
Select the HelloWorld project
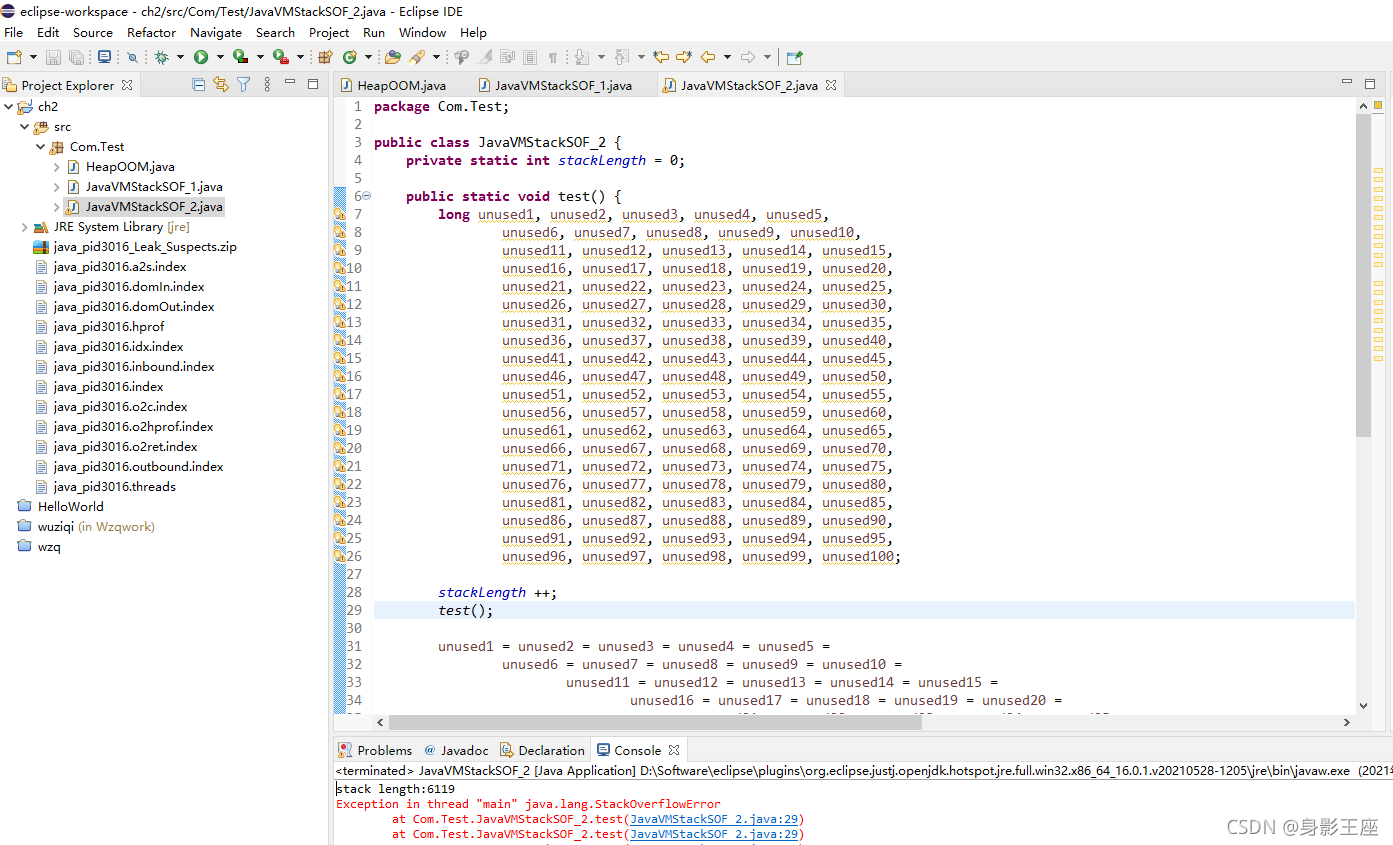pyautogui.click(x=70, y=506)
